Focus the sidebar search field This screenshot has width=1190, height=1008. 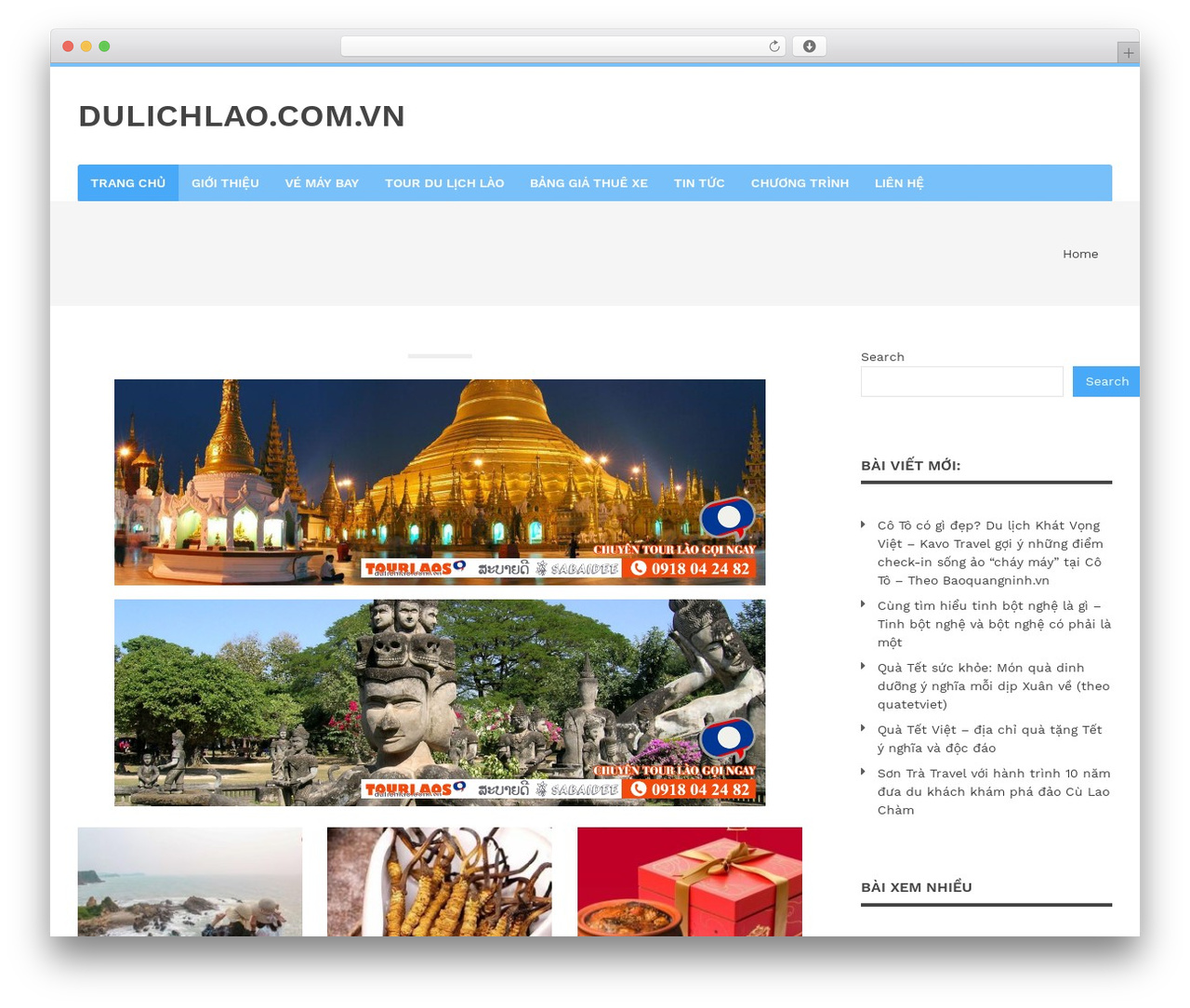point(961,381)
